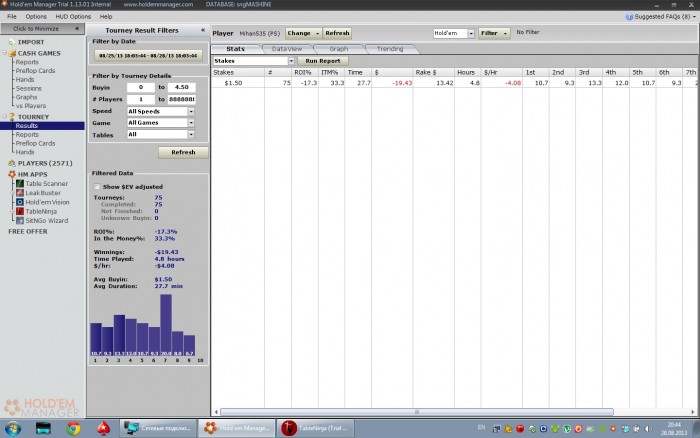700x438 pixels.
Task: Click the Chrome icon in taskbar
Action: pos(73,428)
